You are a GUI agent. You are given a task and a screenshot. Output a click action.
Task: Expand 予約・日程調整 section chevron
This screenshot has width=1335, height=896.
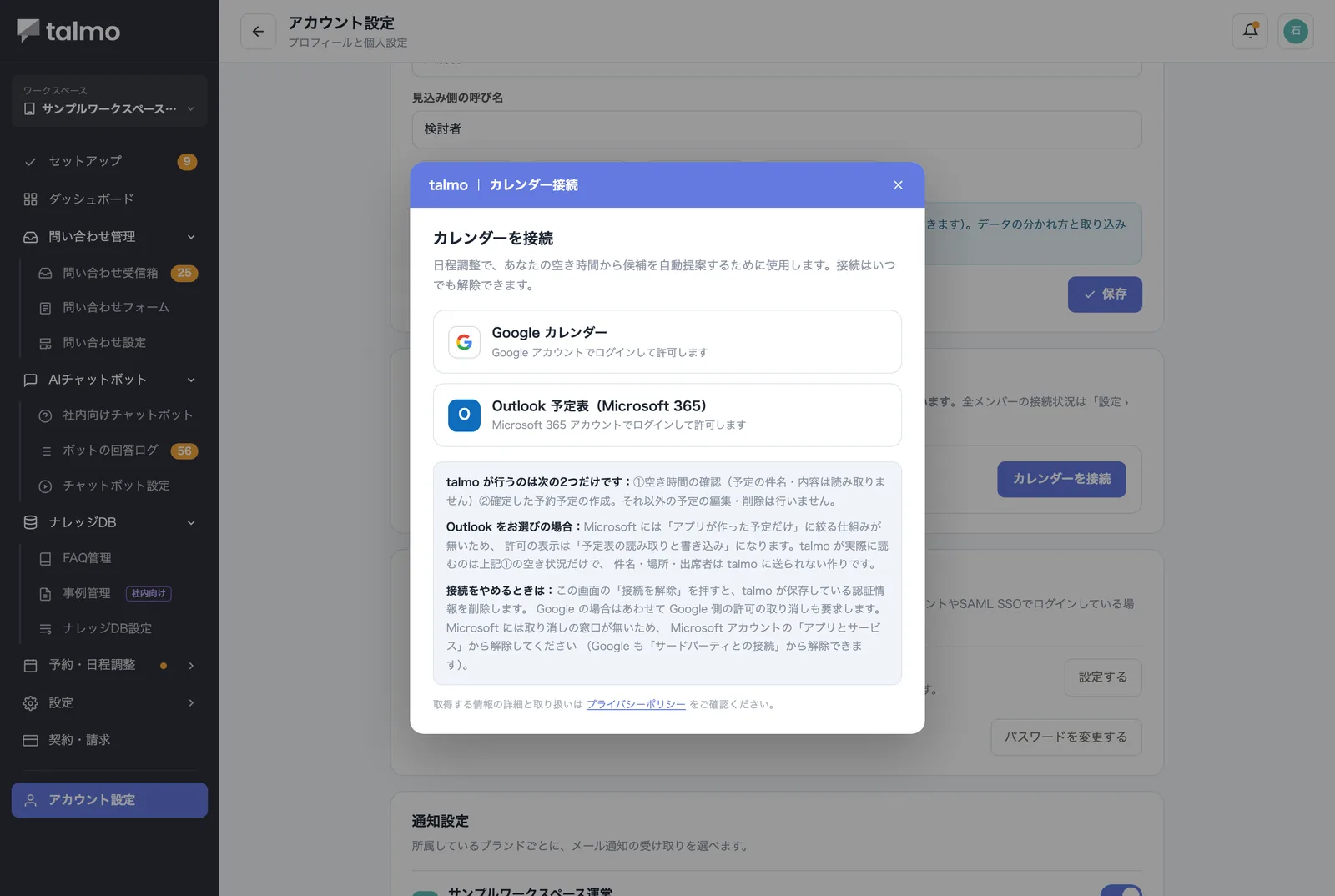click(x=191, y=666)
